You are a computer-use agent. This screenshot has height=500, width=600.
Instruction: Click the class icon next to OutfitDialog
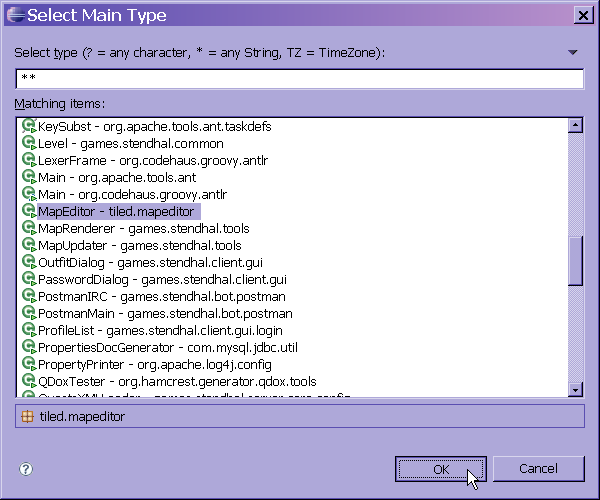pos(28,263)
